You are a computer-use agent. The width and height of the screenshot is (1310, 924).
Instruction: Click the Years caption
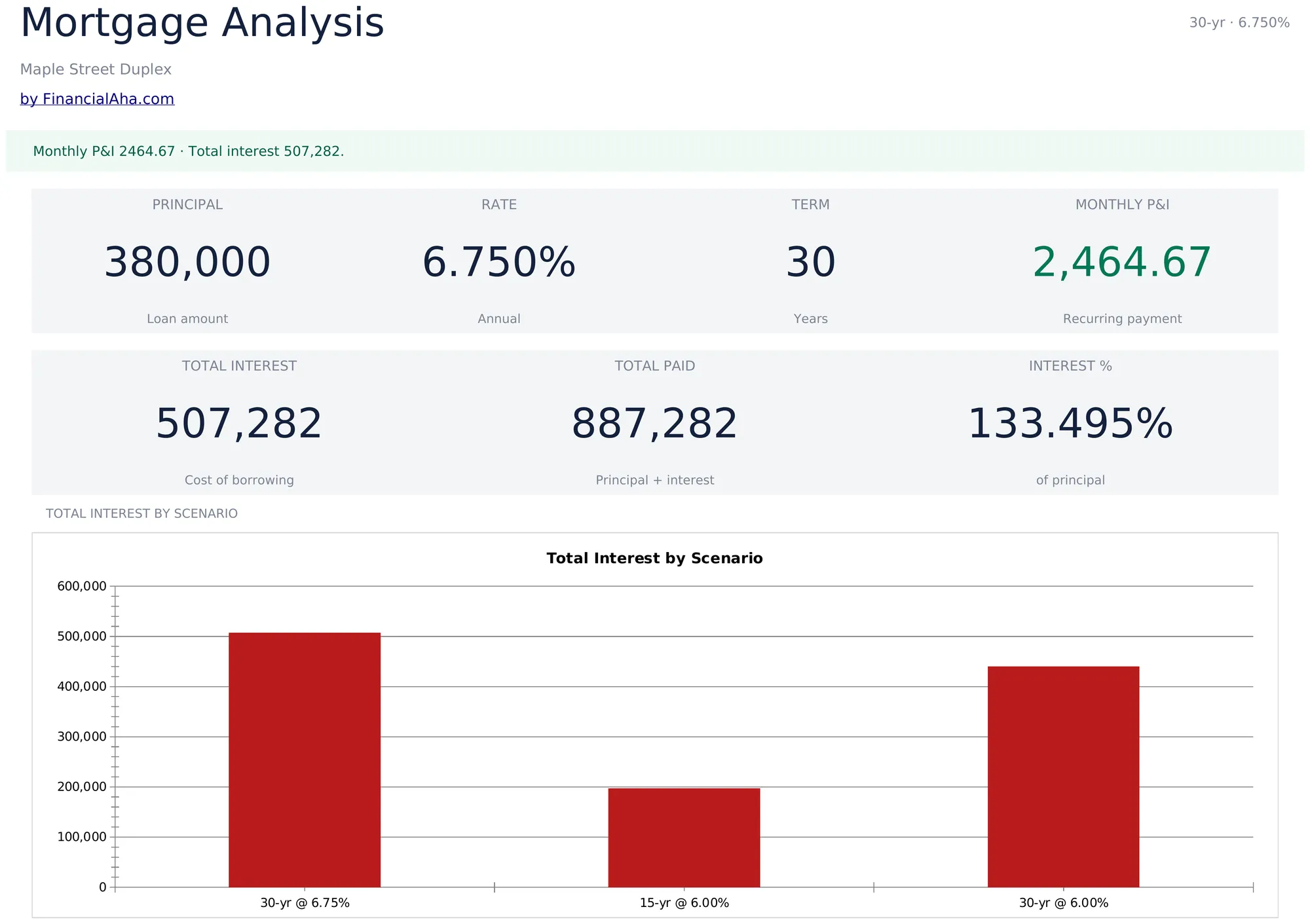tap(811, 319)
